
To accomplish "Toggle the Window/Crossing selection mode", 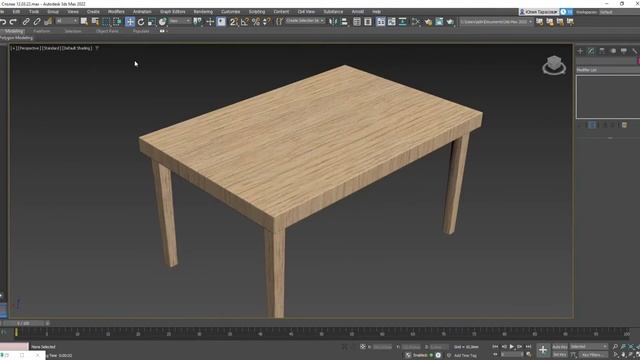I will (117, 22).
